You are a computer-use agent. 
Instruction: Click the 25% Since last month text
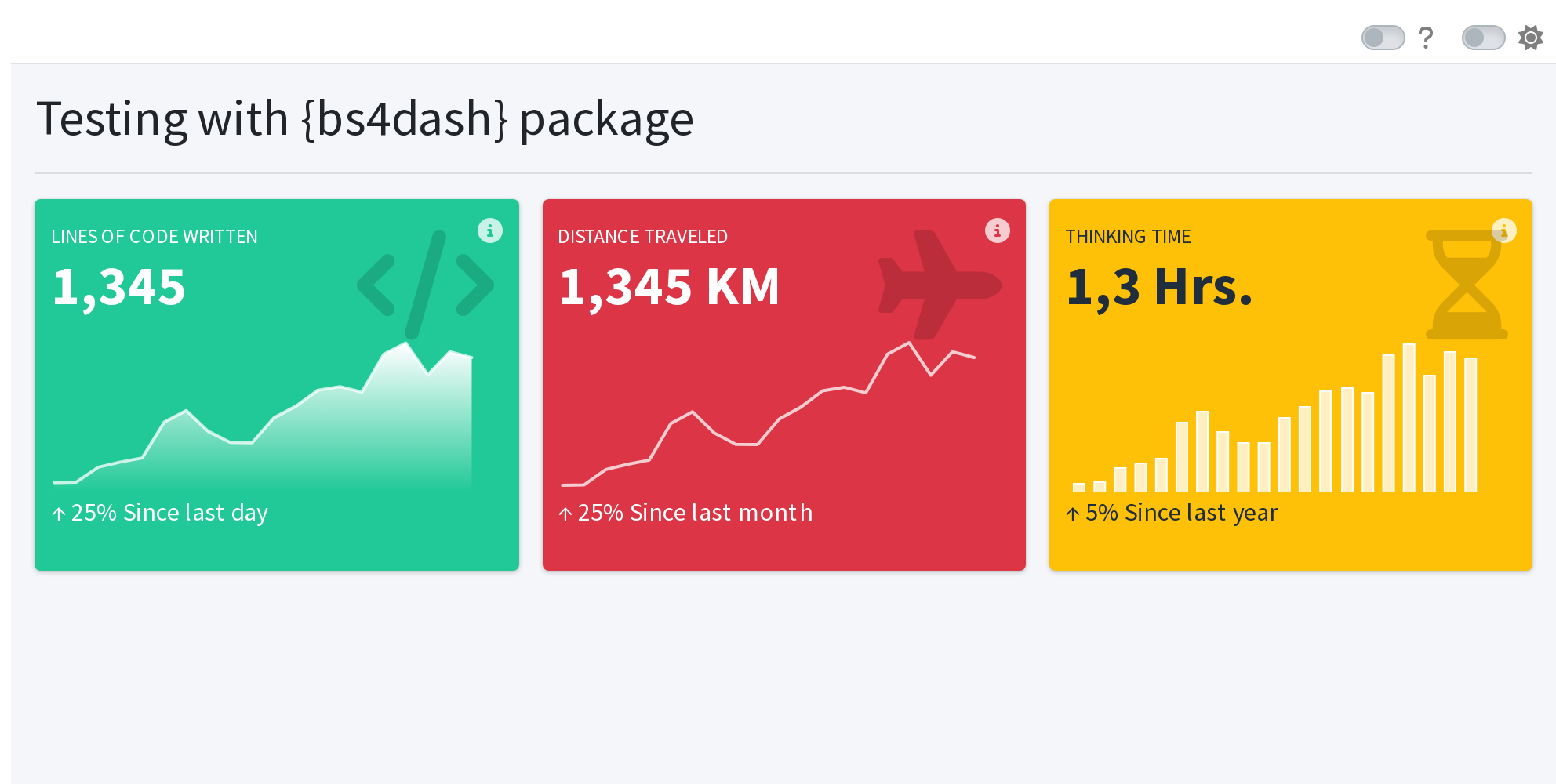[695, 513]
